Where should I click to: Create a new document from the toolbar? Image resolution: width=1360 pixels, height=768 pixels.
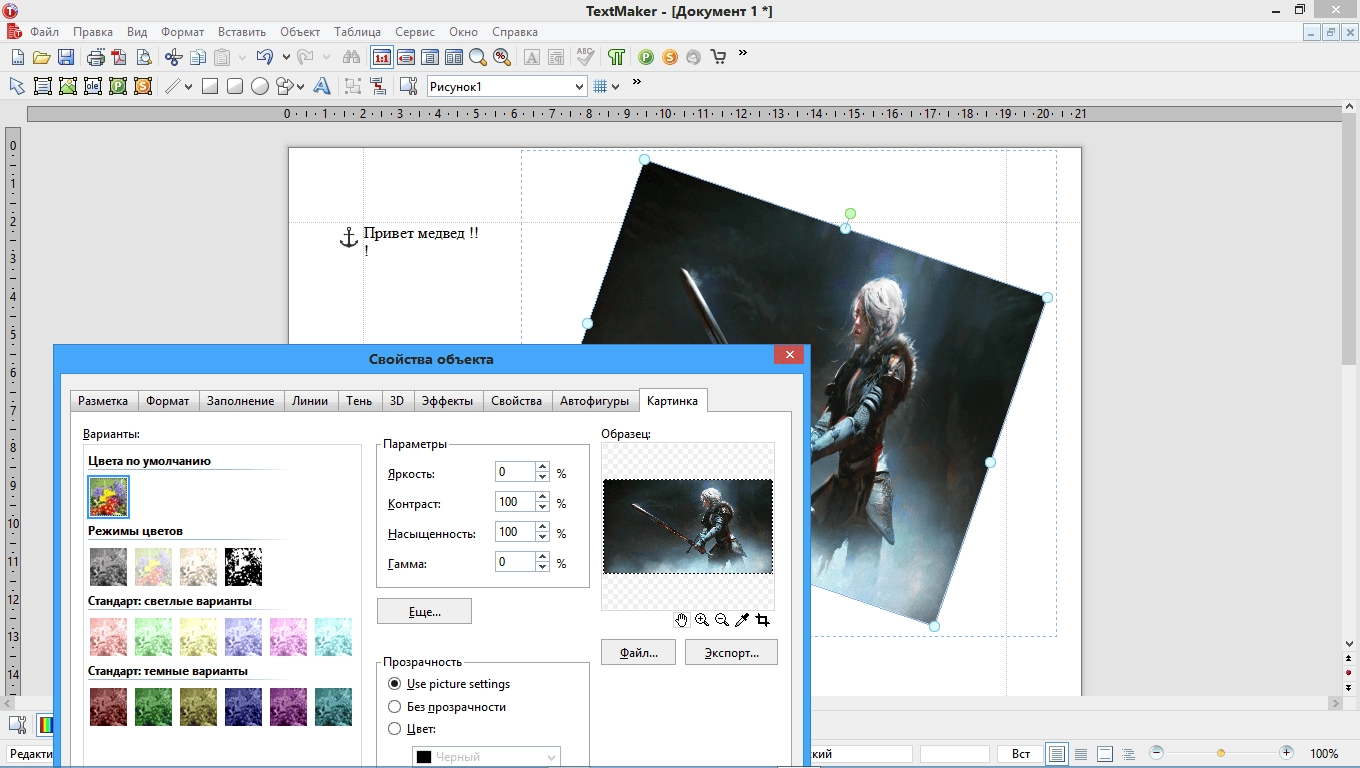(17, 57)
